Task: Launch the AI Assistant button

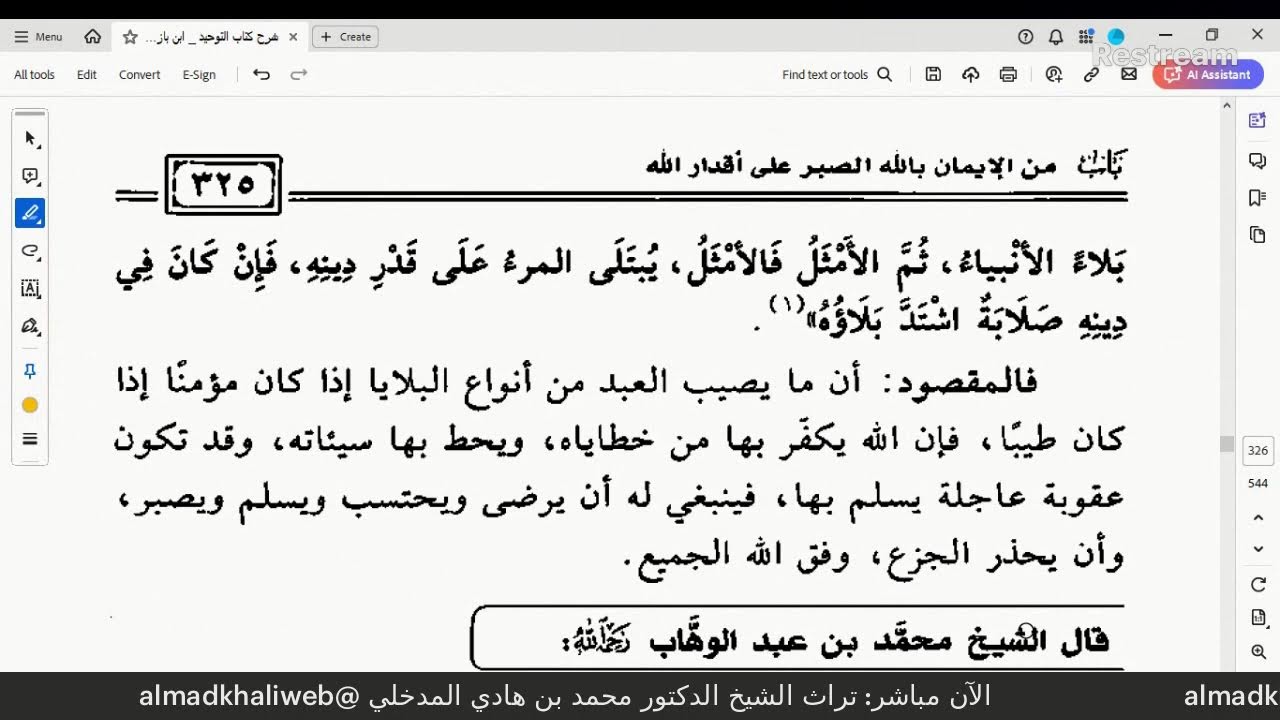Action: (x=1208, y=75)
